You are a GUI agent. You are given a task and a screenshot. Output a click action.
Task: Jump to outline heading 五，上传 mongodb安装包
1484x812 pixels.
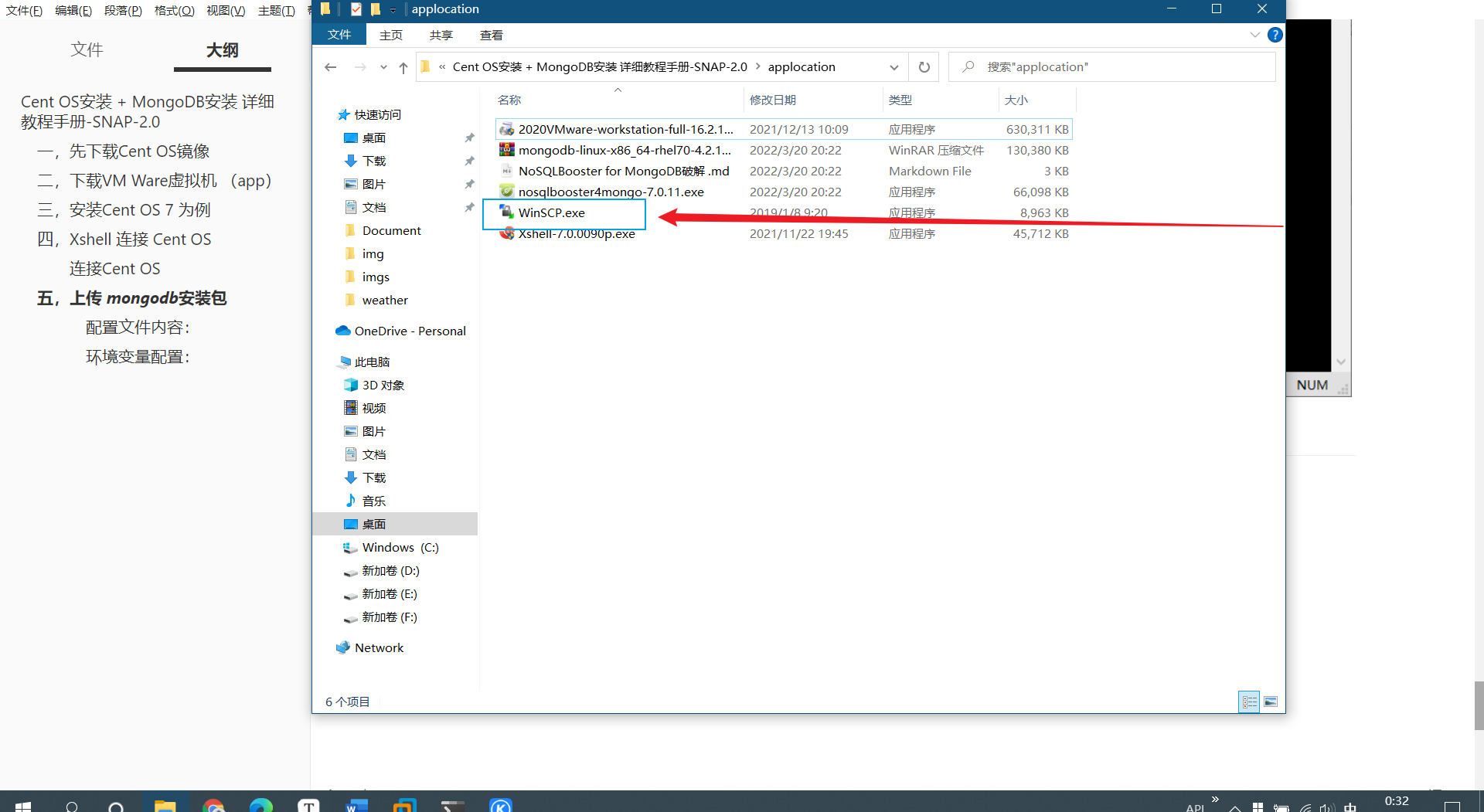pyautogui.click(x=131, y=298)
